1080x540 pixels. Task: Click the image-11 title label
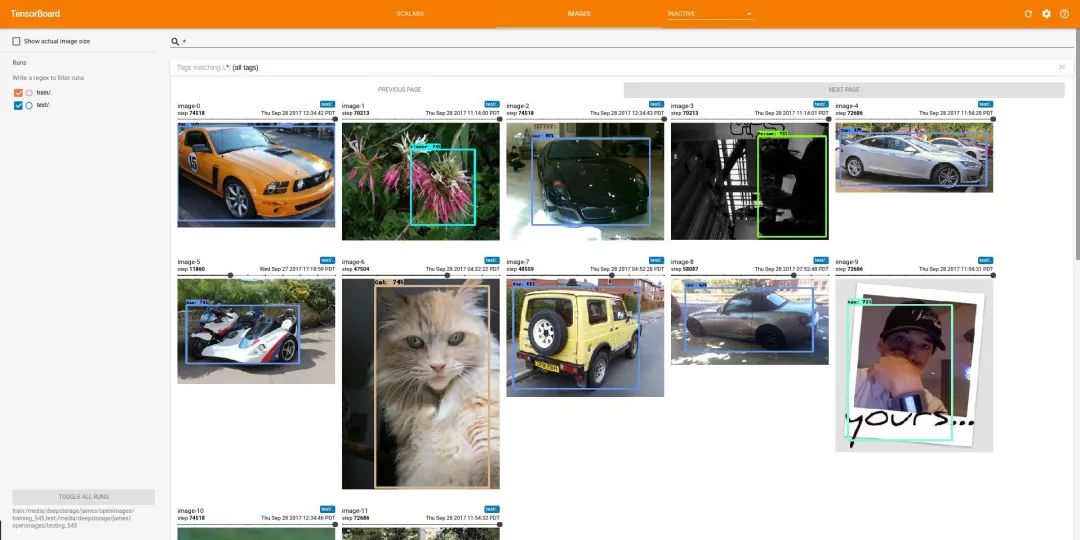click(x=355, y=511)
